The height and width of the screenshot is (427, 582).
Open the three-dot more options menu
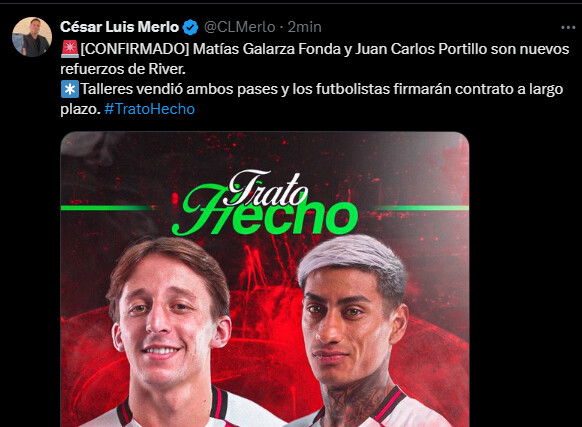[568, 27]
